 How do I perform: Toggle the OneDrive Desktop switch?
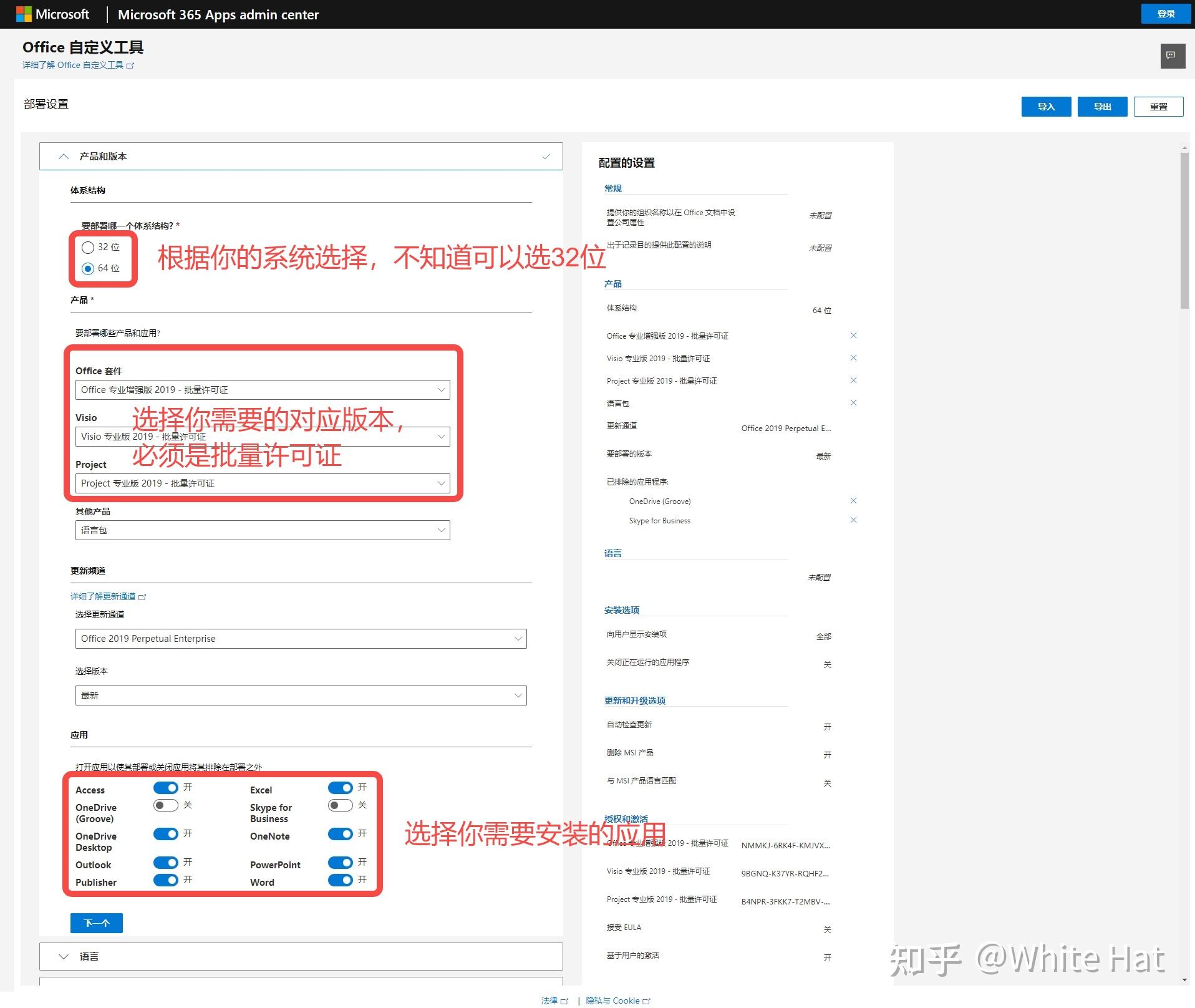coord(166,834)
